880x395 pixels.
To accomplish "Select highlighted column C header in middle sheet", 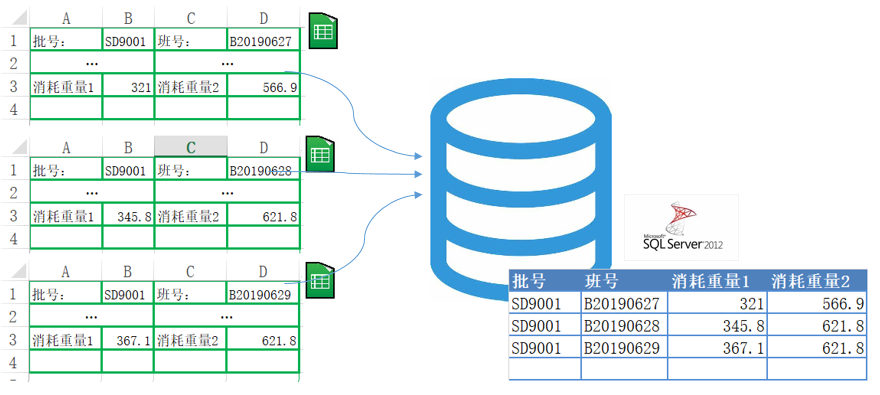I will tap(191, 147).
